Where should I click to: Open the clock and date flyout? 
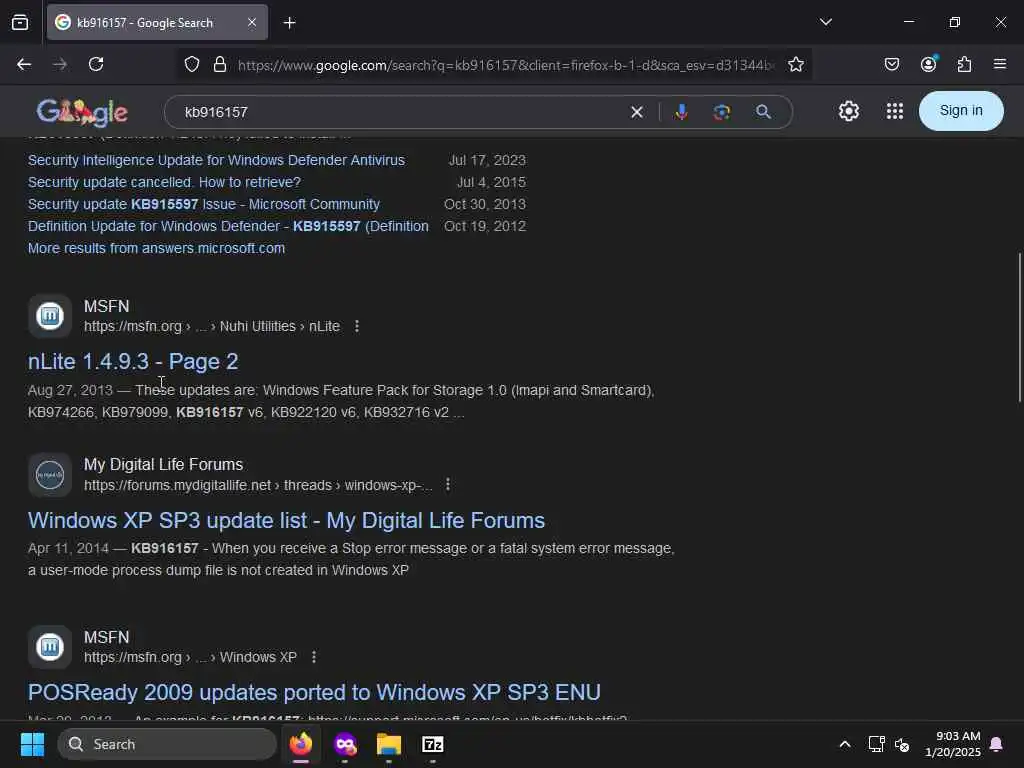coord(953,744)
